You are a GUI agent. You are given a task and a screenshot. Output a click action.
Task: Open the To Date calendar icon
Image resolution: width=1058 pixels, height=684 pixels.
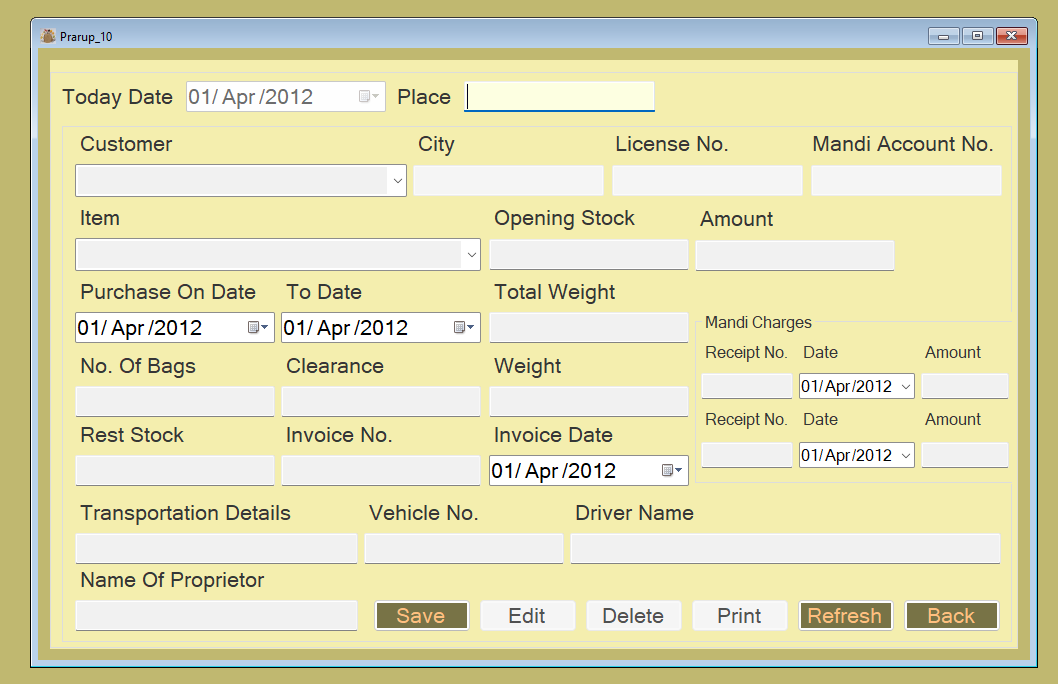[x=464, y=327]
